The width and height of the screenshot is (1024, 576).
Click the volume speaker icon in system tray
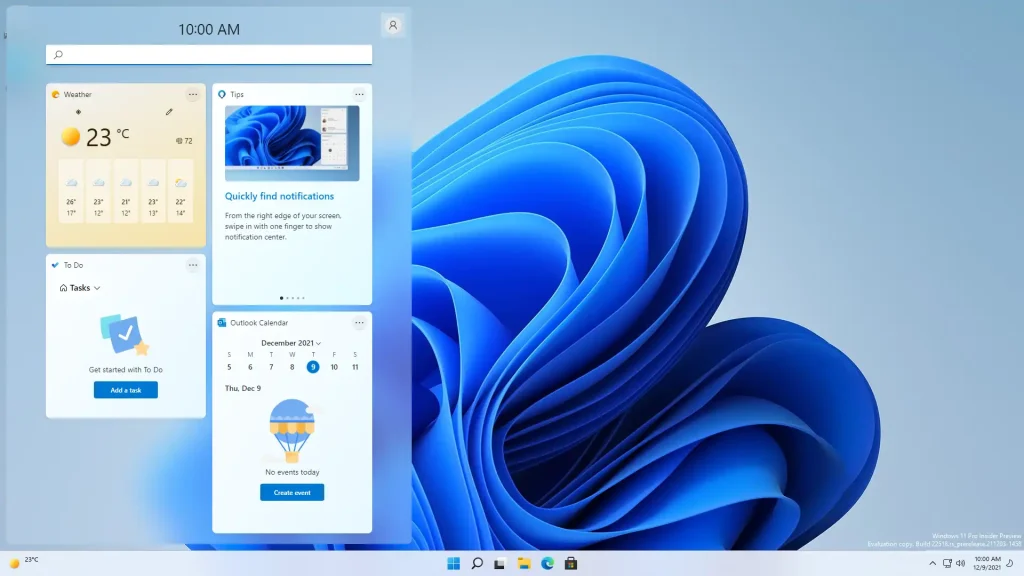click(x=960, y=564)
